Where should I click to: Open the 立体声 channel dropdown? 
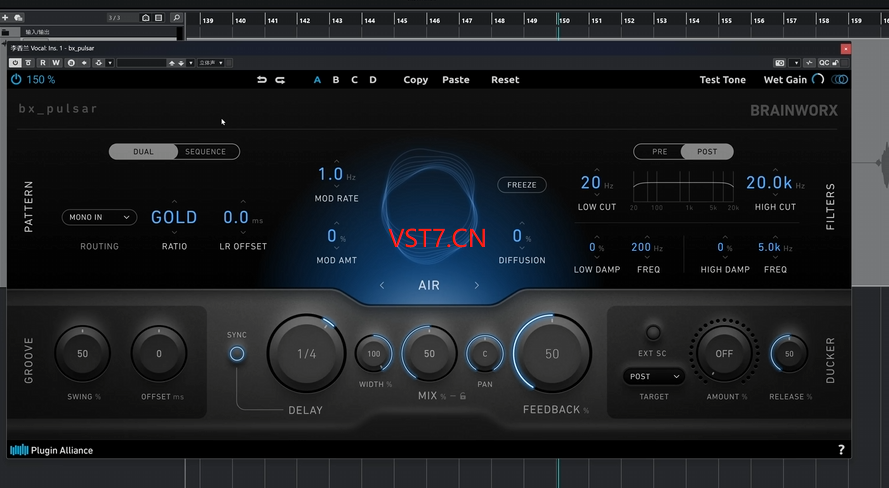coord(210,63)
